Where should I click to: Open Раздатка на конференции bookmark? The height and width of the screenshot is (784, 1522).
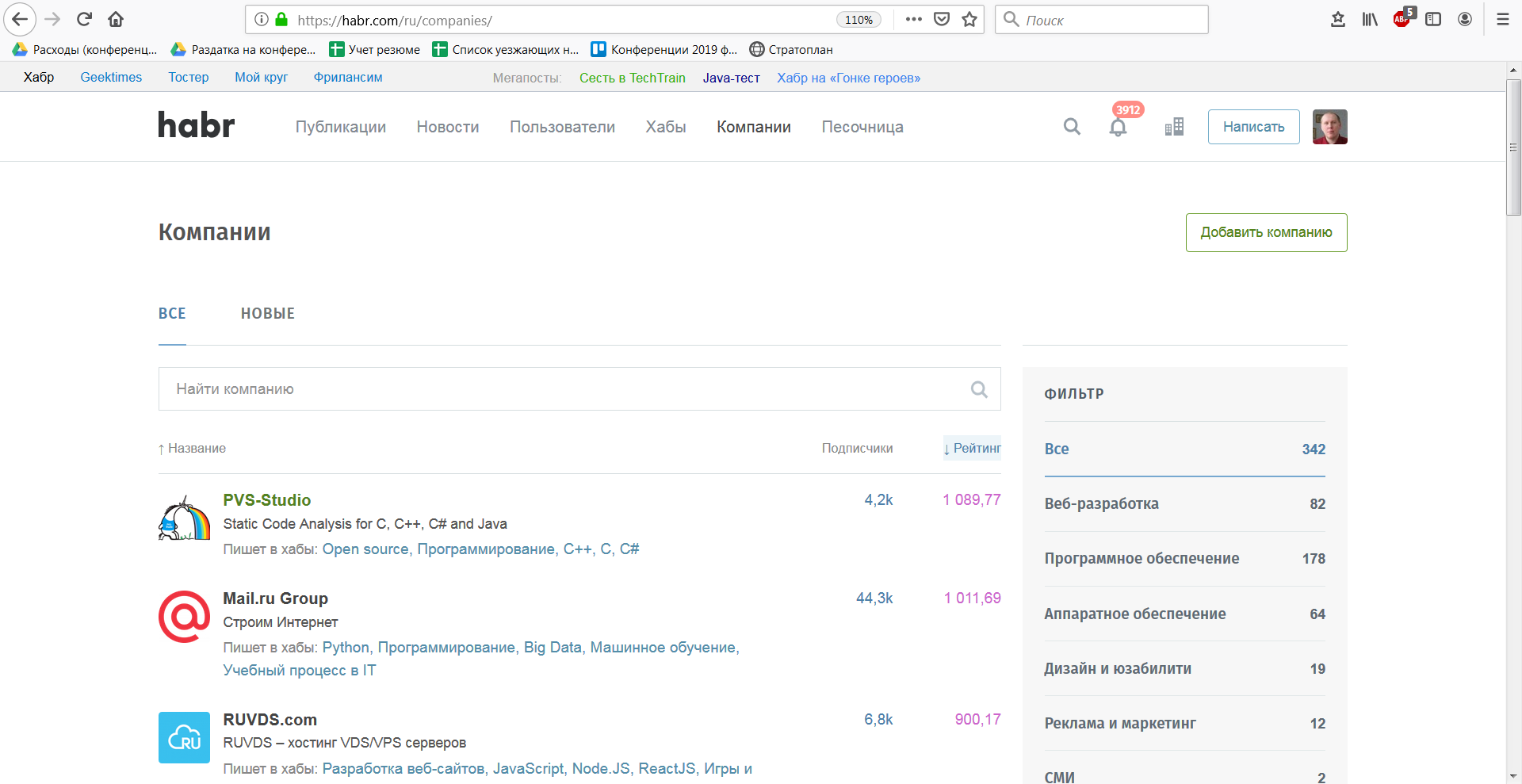(243, 49)
